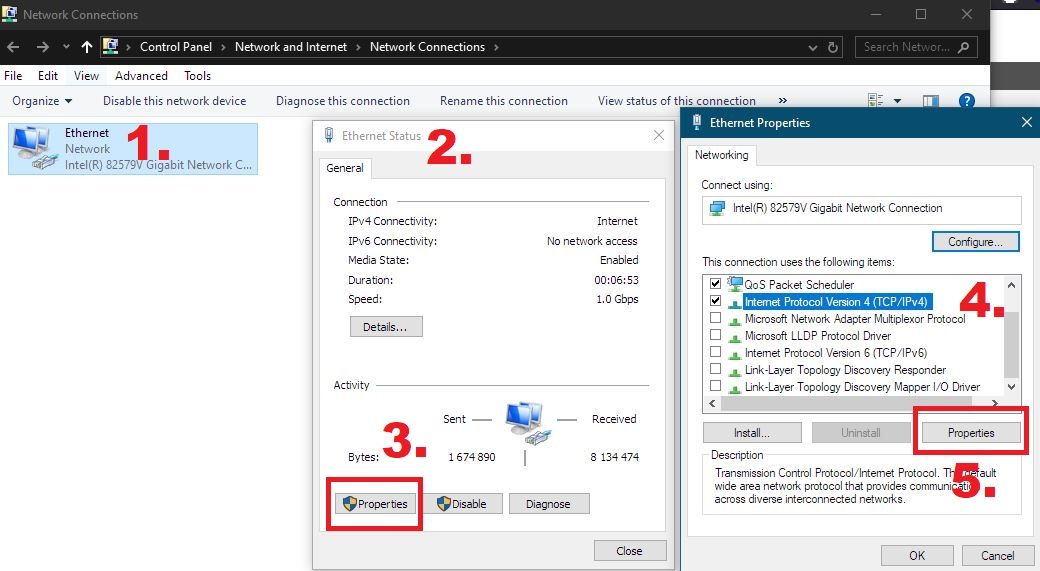Select General tab in Ethernet Status
Viewport: 1040px width, 571px height.
point(345,168)
